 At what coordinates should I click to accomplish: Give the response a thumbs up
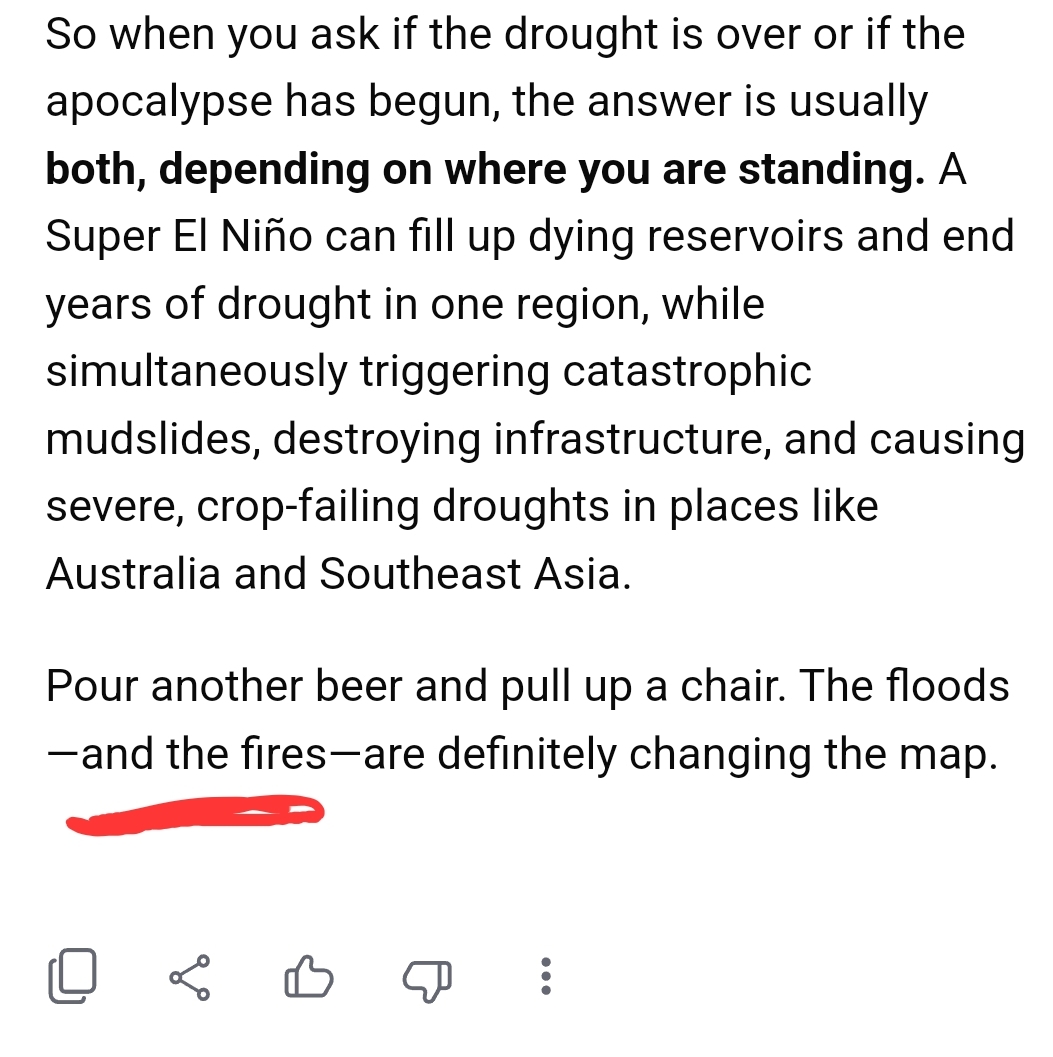click(309, 976)
